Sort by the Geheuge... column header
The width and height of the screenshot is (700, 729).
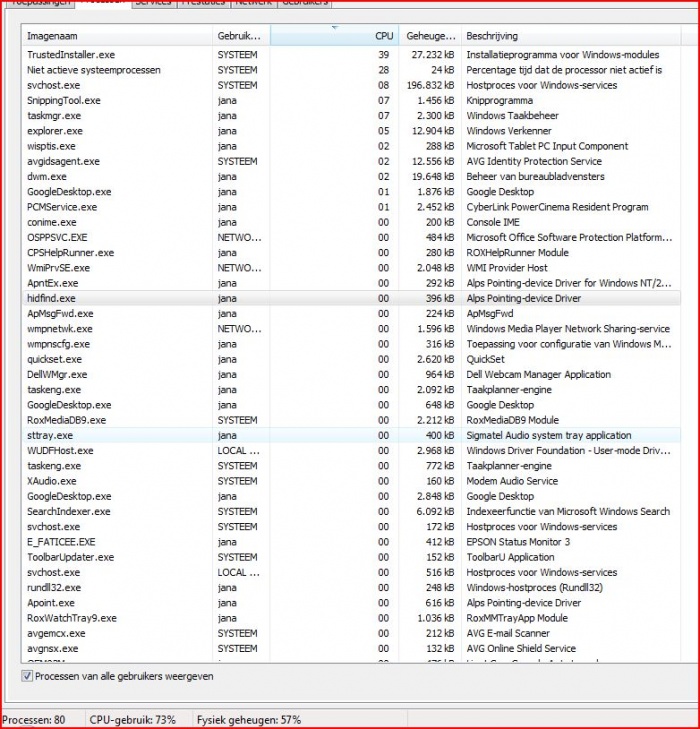point(430,36)
